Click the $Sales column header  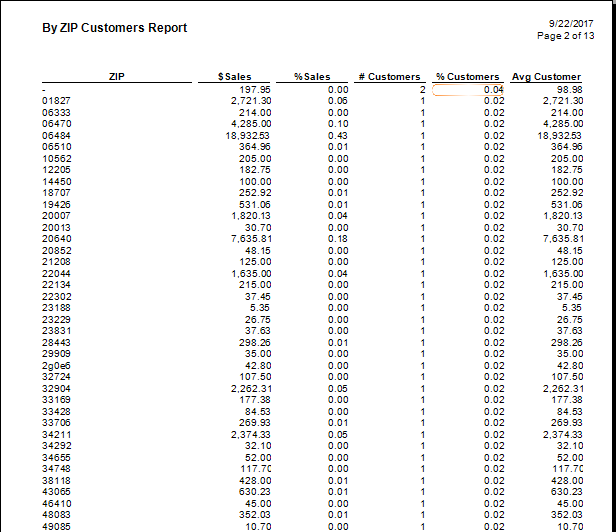235,77
